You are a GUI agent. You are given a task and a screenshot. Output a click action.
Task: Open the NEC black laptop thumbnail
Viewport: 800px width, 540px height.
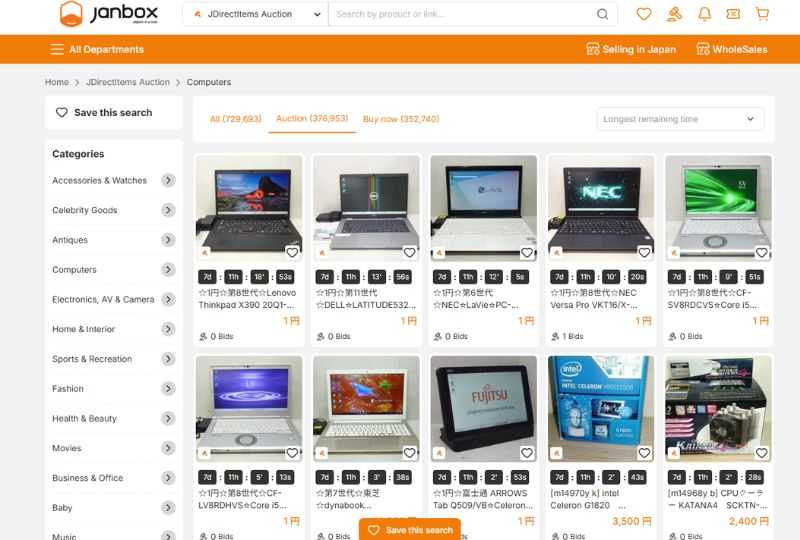601,208
